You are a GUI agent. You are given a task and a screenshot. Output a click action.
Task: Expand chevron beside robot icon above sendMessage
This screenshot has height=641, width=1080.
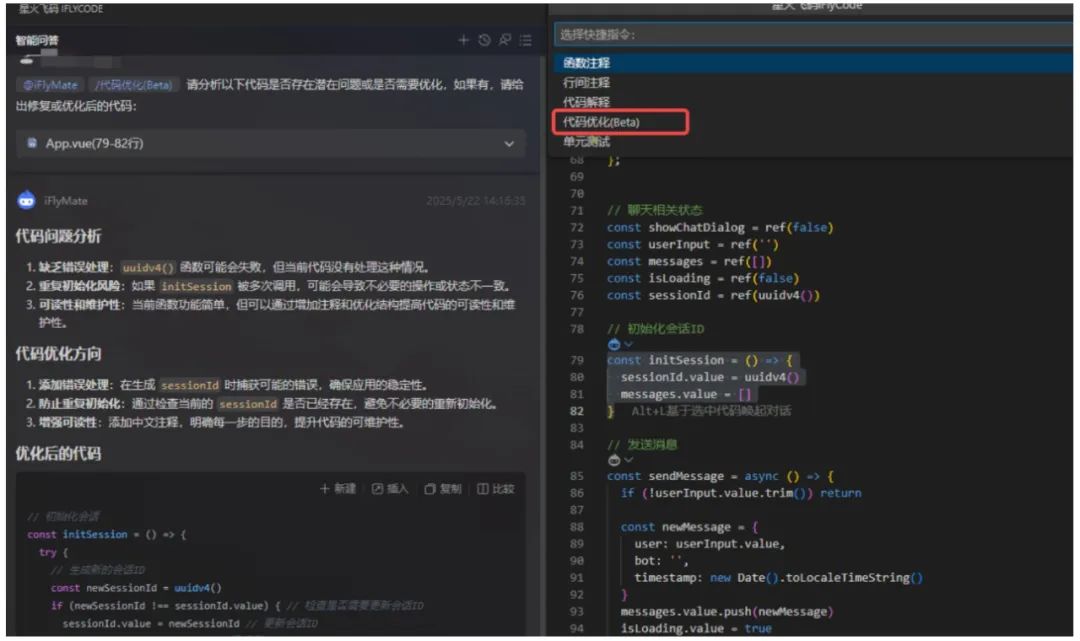[x=628, y=460]
